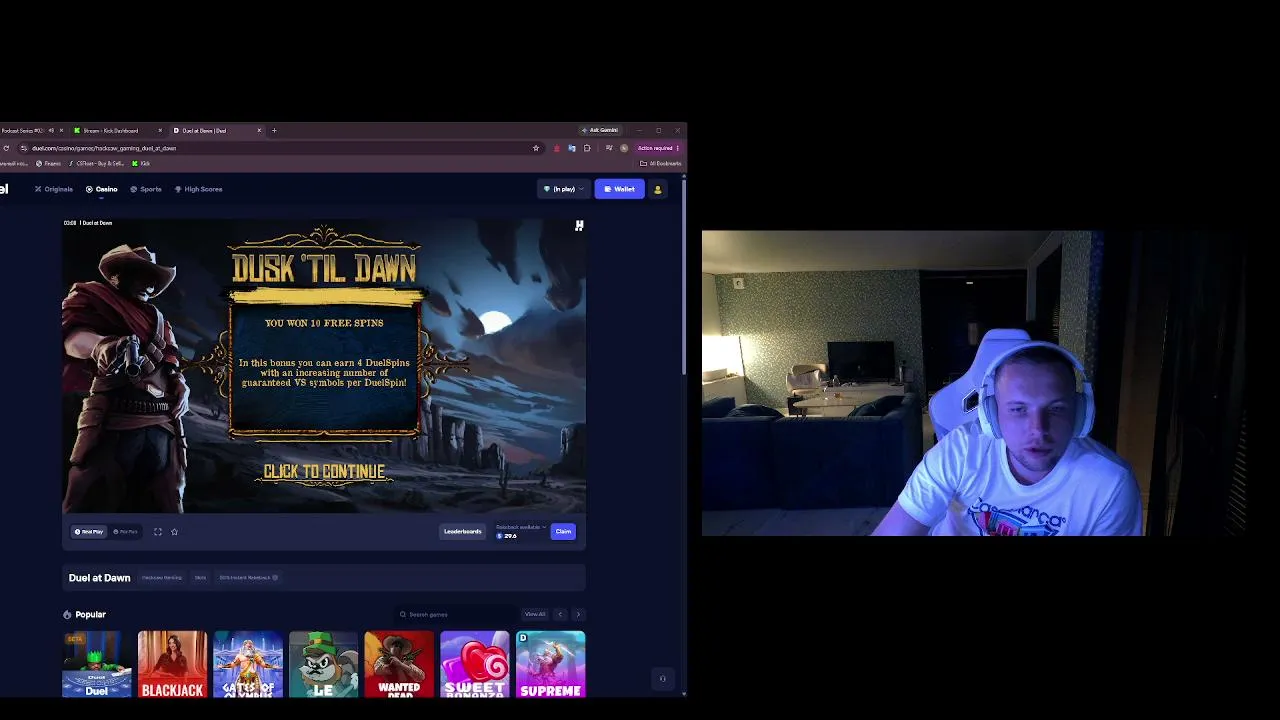Open the Sports nav tab
The image size is (1280, 720).
pos(146,189)
